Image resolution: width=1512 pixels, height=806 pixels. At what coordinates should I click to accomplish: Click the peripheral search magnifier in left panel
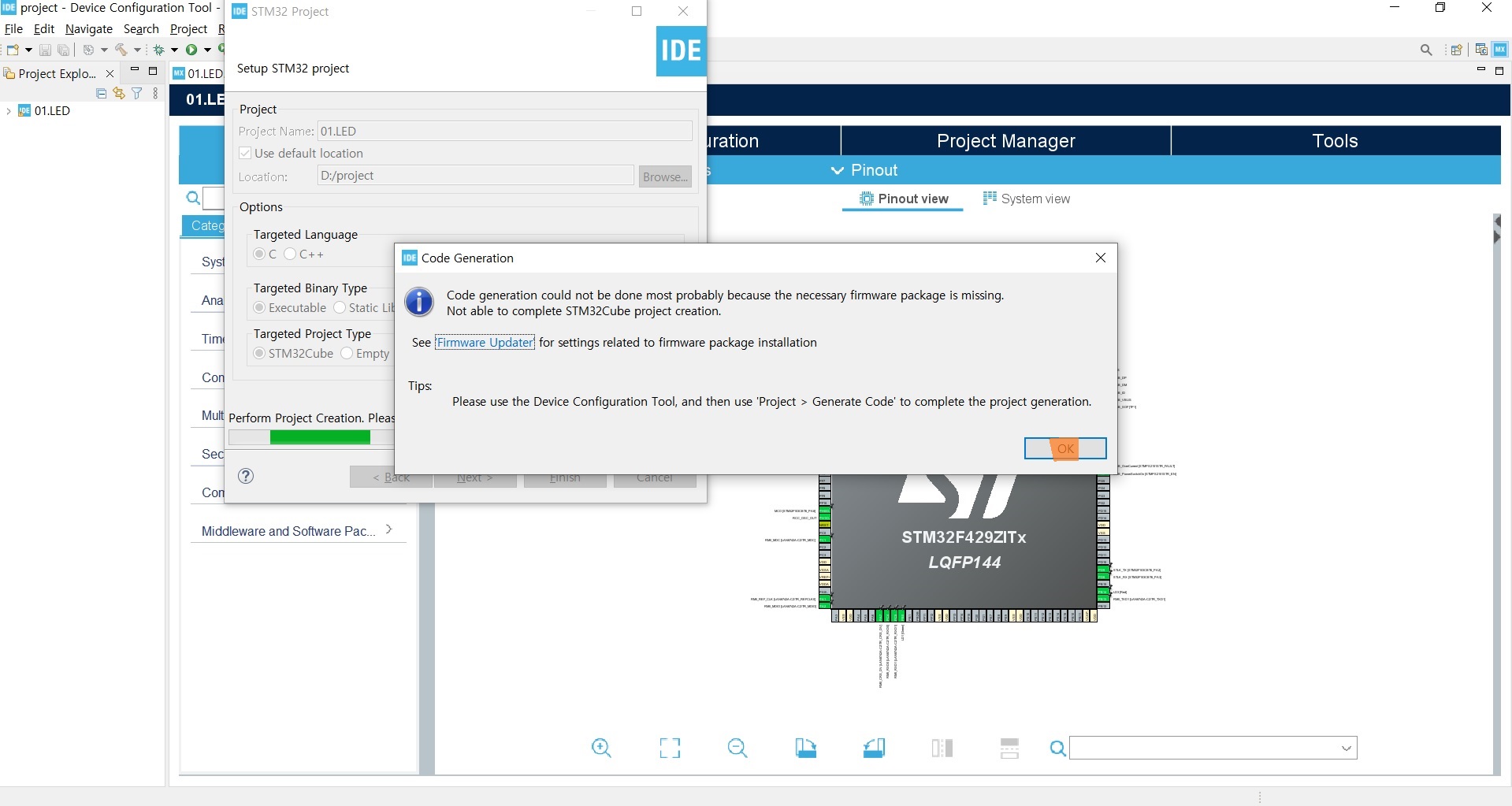(193, 198)
